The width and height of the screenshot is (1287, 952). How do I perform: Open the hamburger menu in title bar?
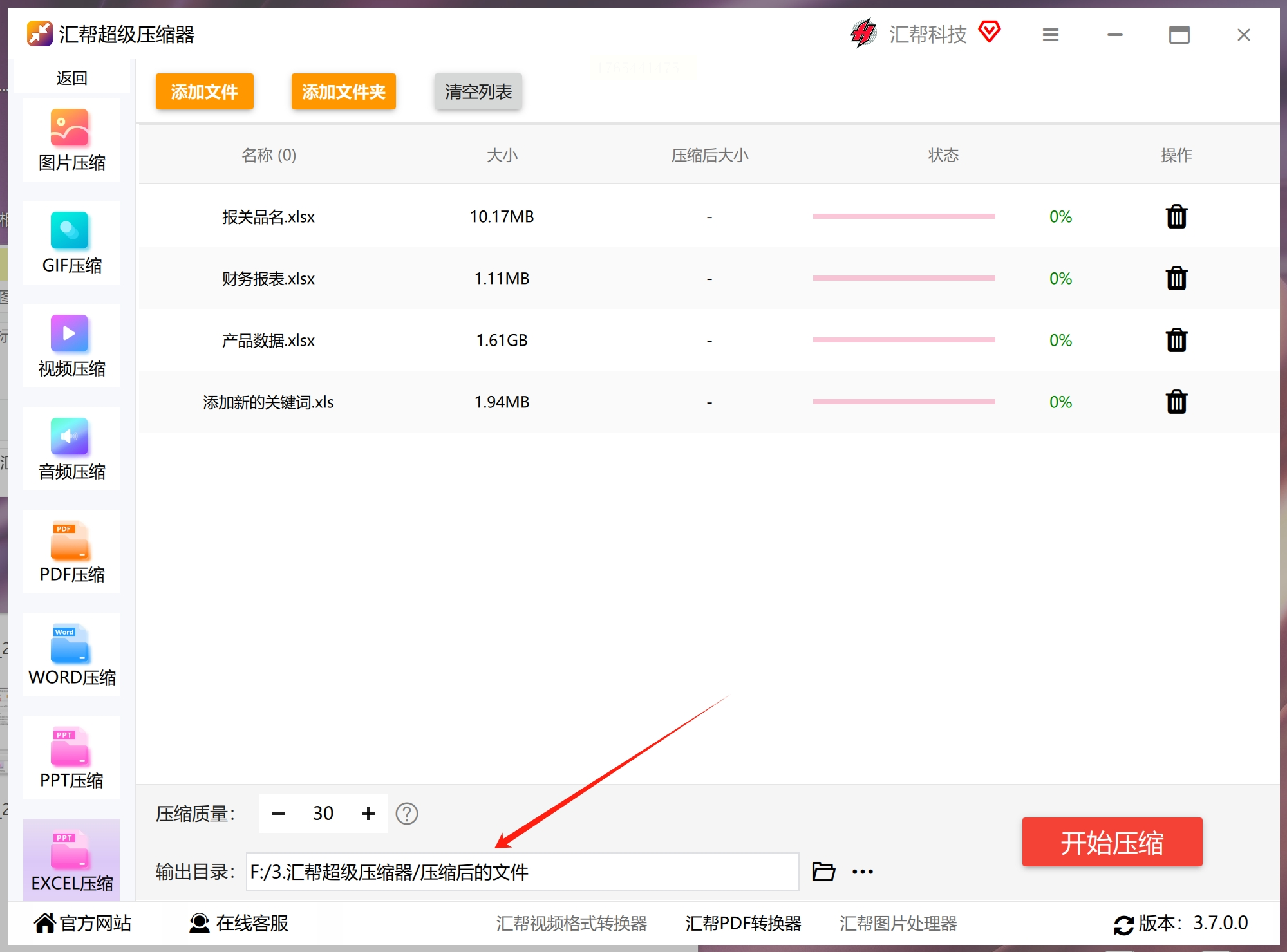(x=1050, y=35)
